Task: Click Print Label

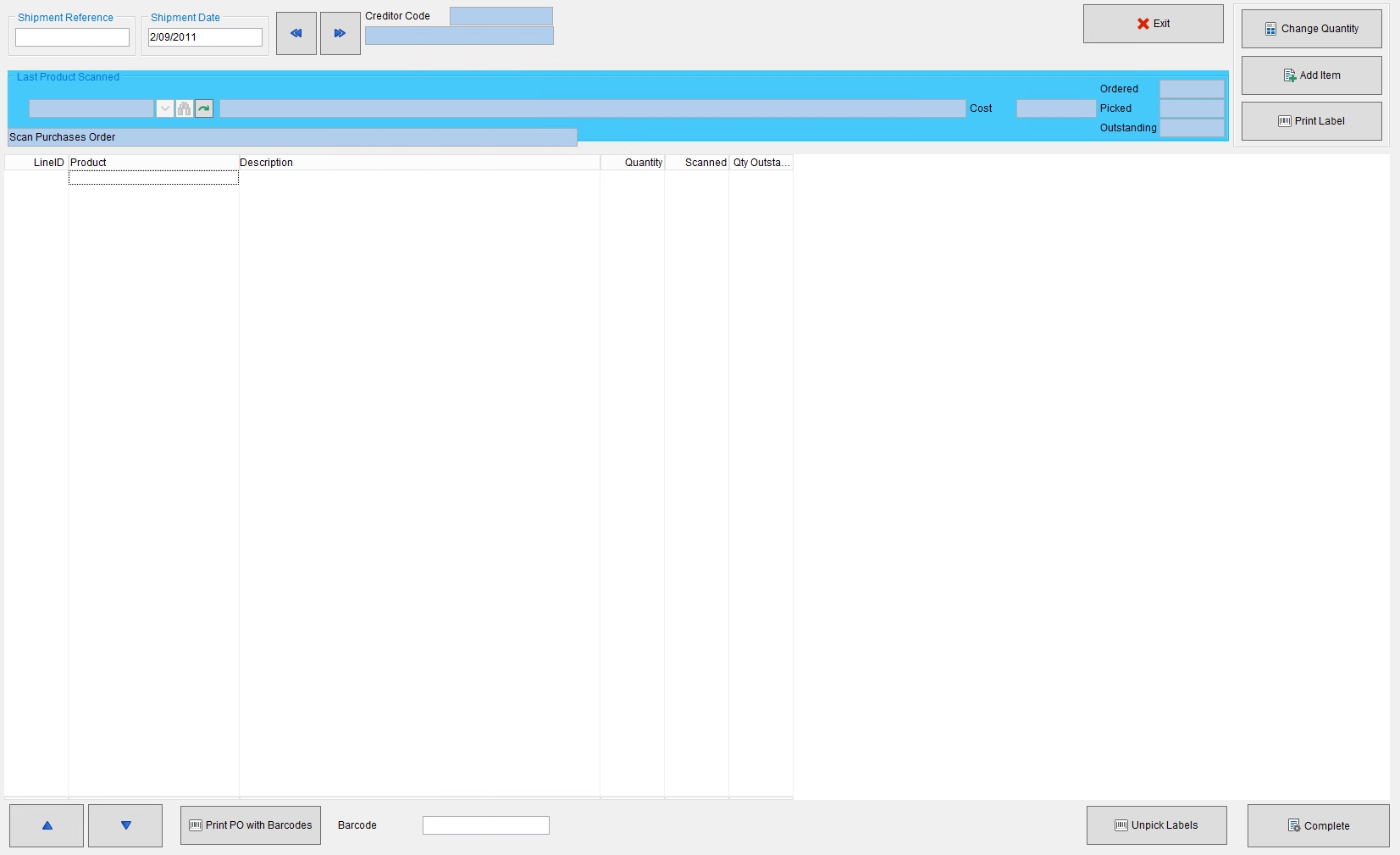Action: click(x=1310, y=120)
